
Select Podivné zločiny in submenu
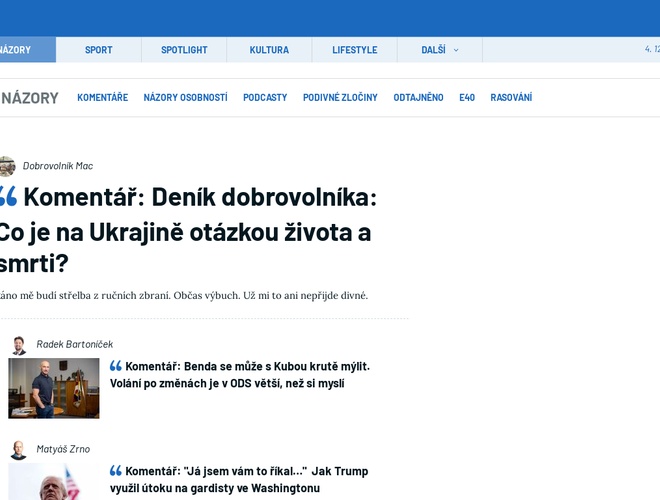340,98
